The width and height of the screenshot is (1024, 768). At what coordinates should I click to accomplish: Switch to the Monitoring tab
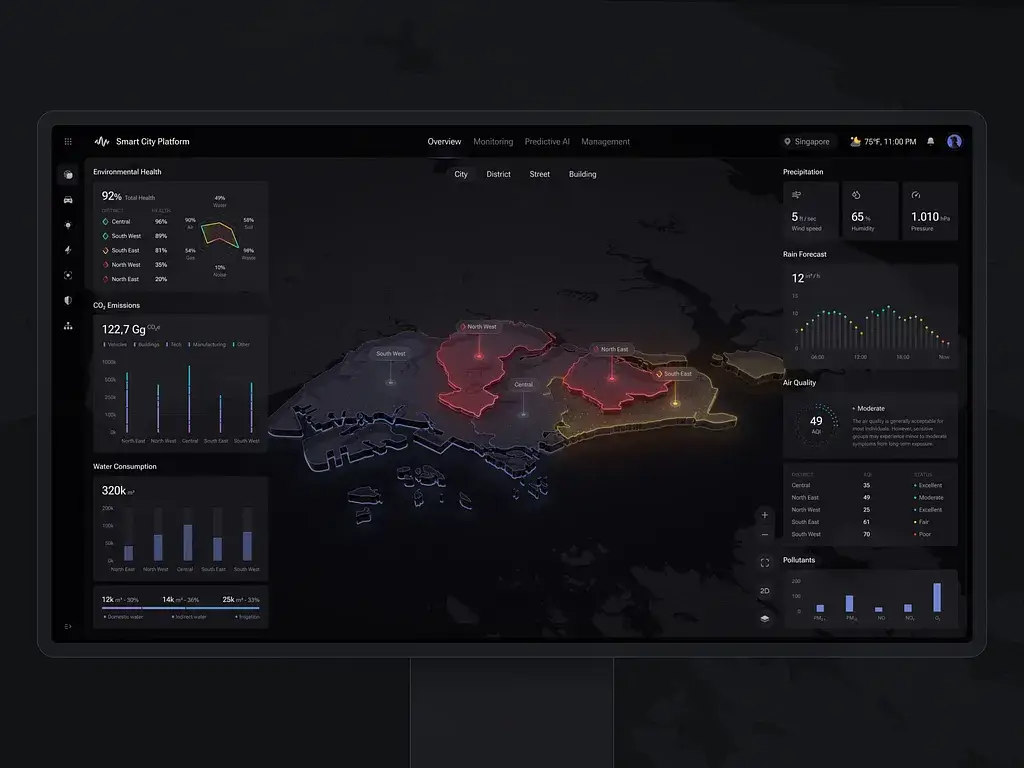click(493, 142)
